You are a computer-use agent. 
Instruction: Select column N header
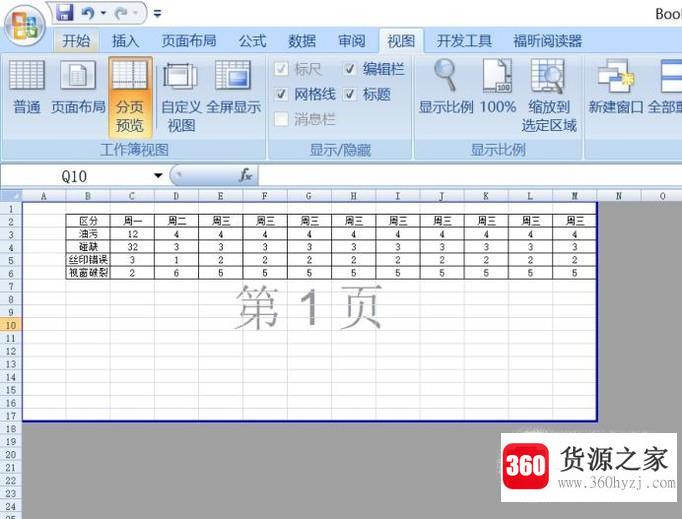(x=619, y=196)
